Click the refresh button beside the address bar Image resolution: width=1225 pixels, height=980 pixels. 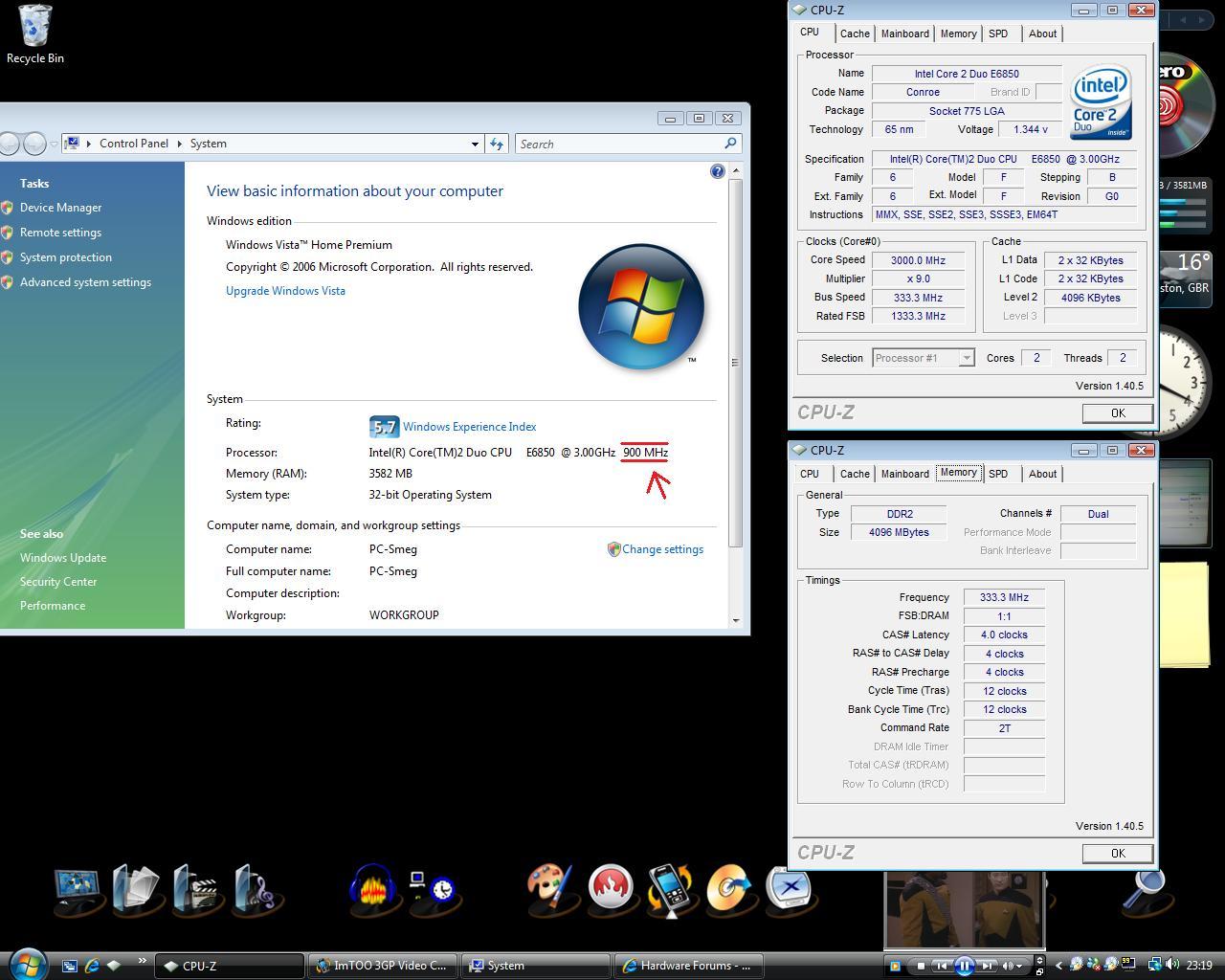tap(497, 144)
